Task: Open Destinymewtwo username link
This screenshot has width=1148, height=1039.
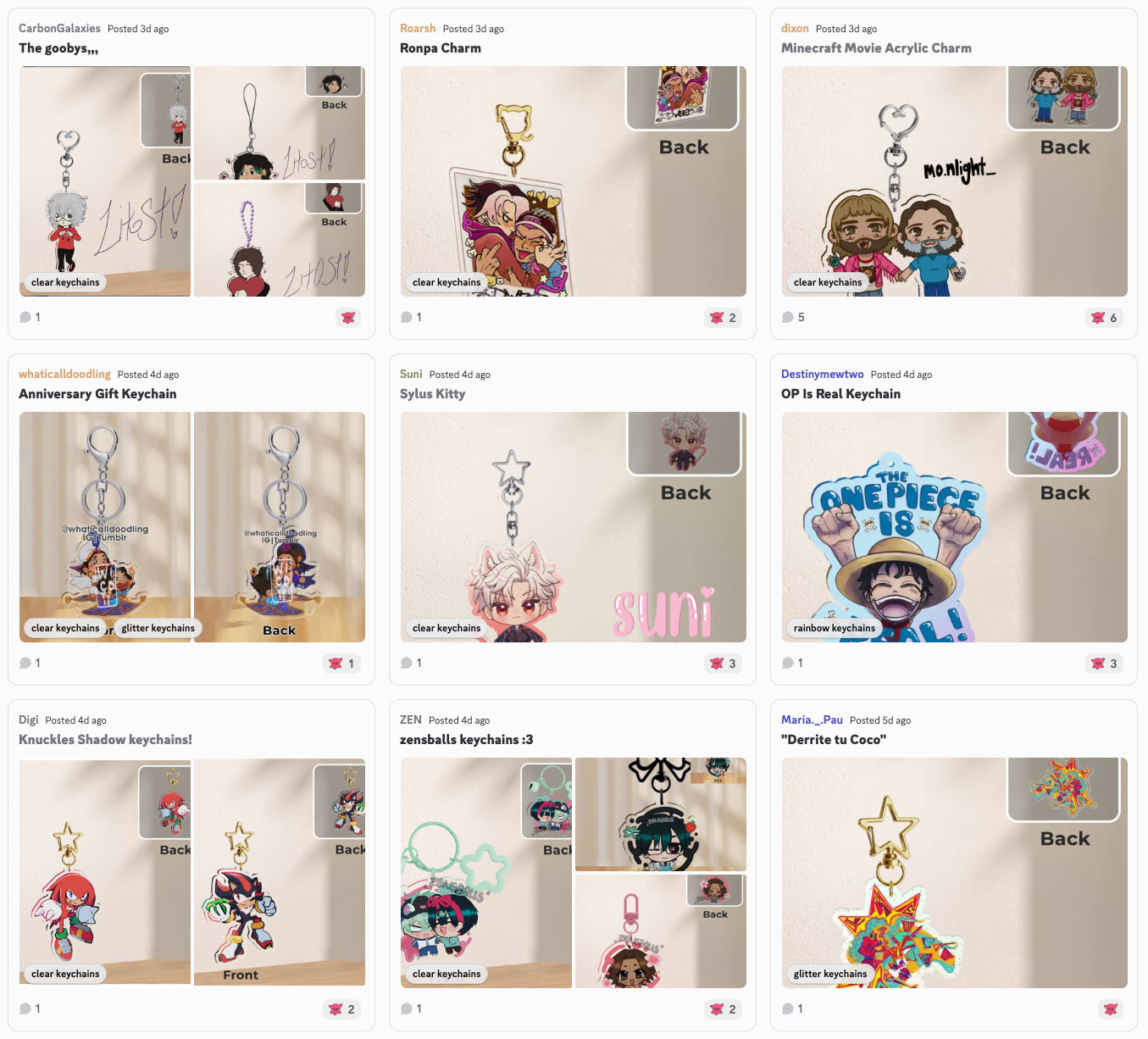Action: [x=823, y=374]
